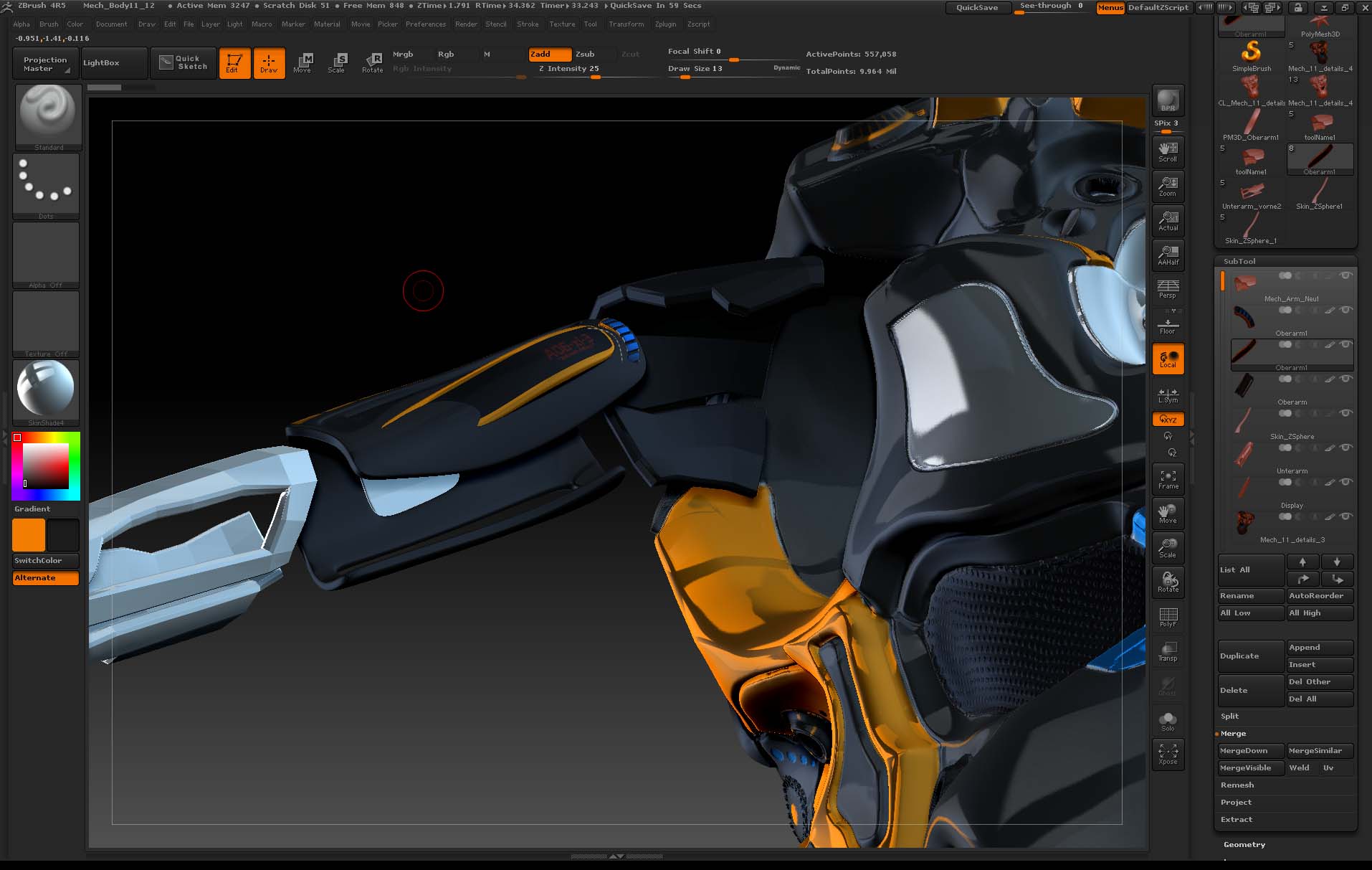Expand the Extract section
This screenshot has height=870, width=1372.
1237,819
